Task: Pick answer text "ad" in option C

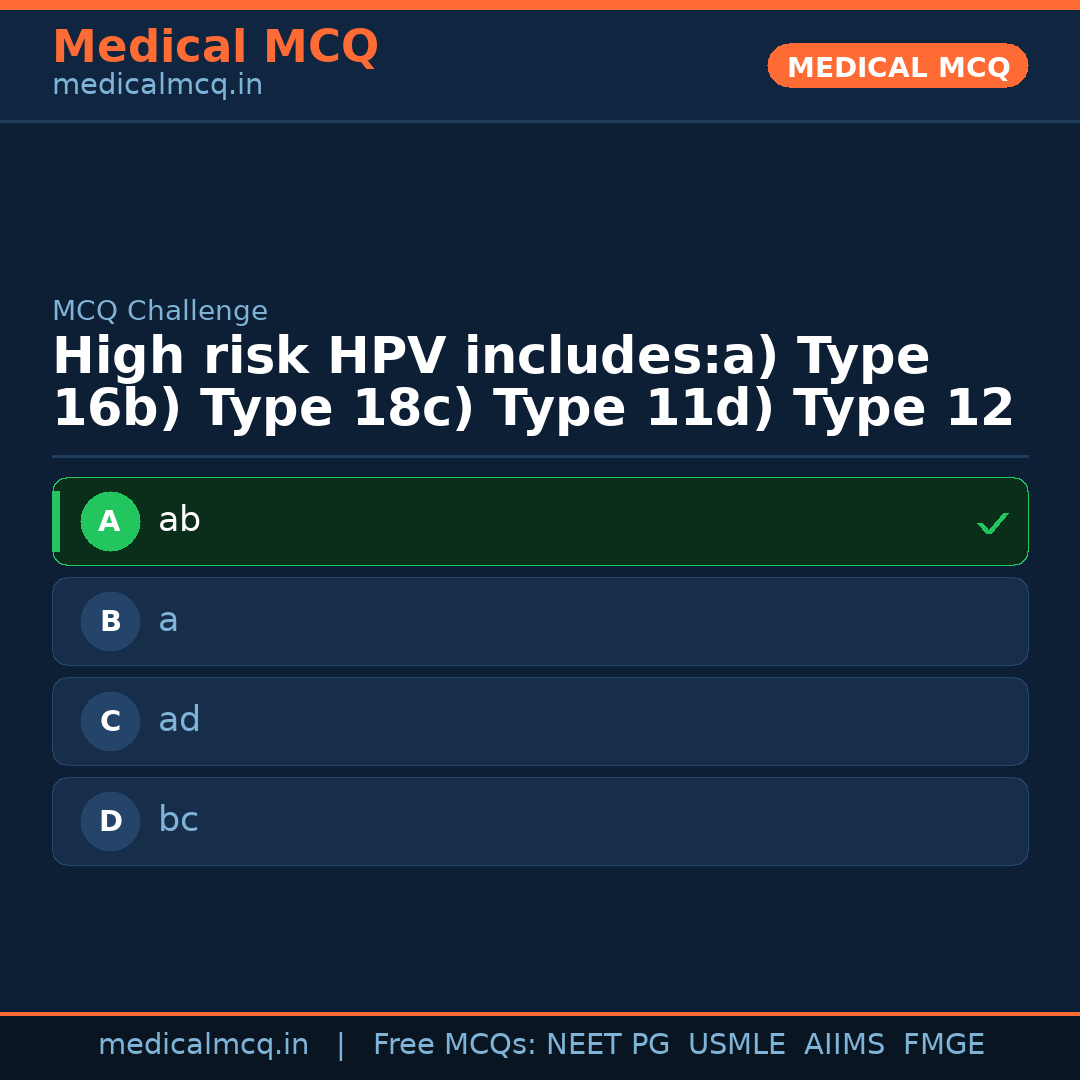Action: coord(179,721)
